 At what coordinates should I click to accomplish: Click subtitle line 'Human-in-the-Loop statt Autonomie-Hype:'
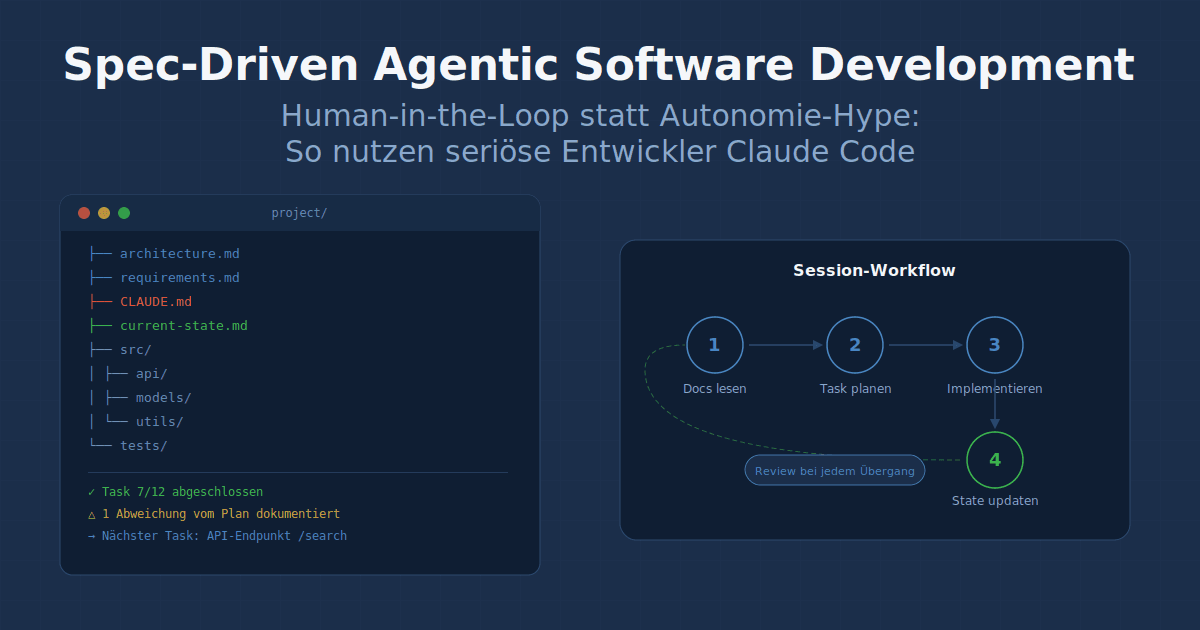(x=600, y=116)
